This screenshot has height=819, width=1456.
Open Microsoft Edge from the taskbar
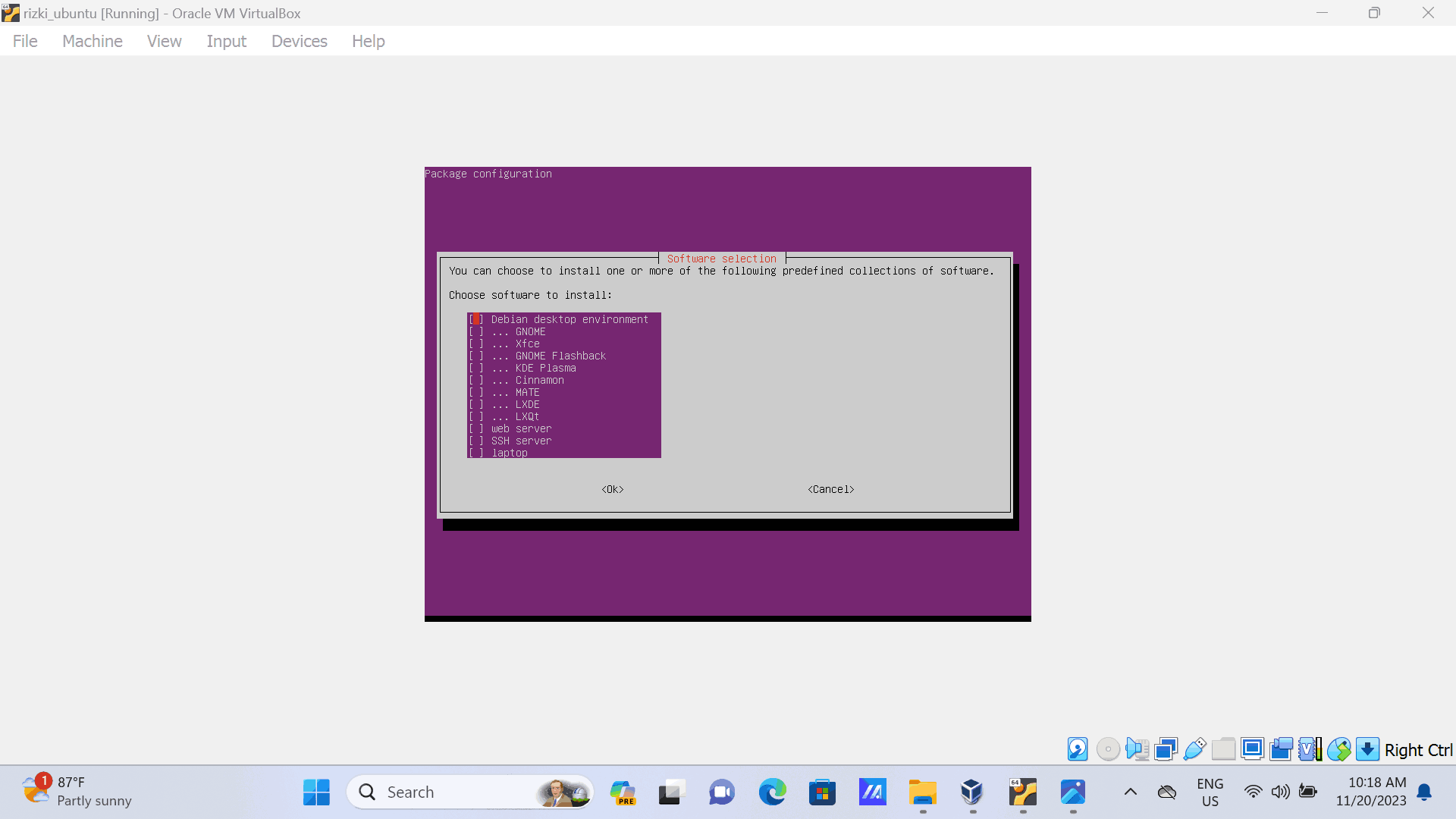click(x=772, y=792)
